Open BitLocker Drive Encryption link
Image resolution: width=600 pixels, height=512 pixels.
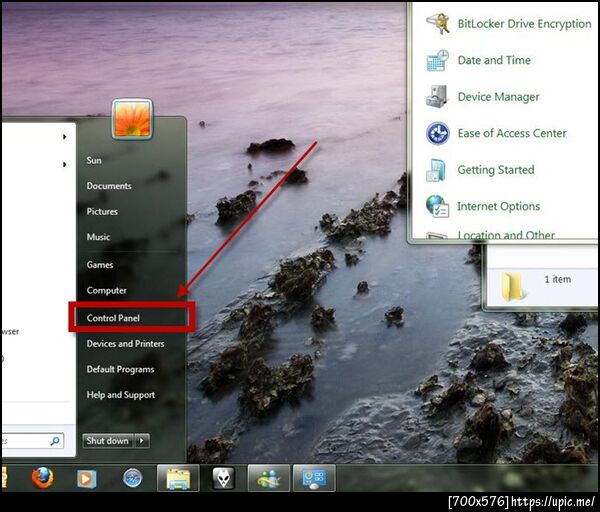point(525,24)
